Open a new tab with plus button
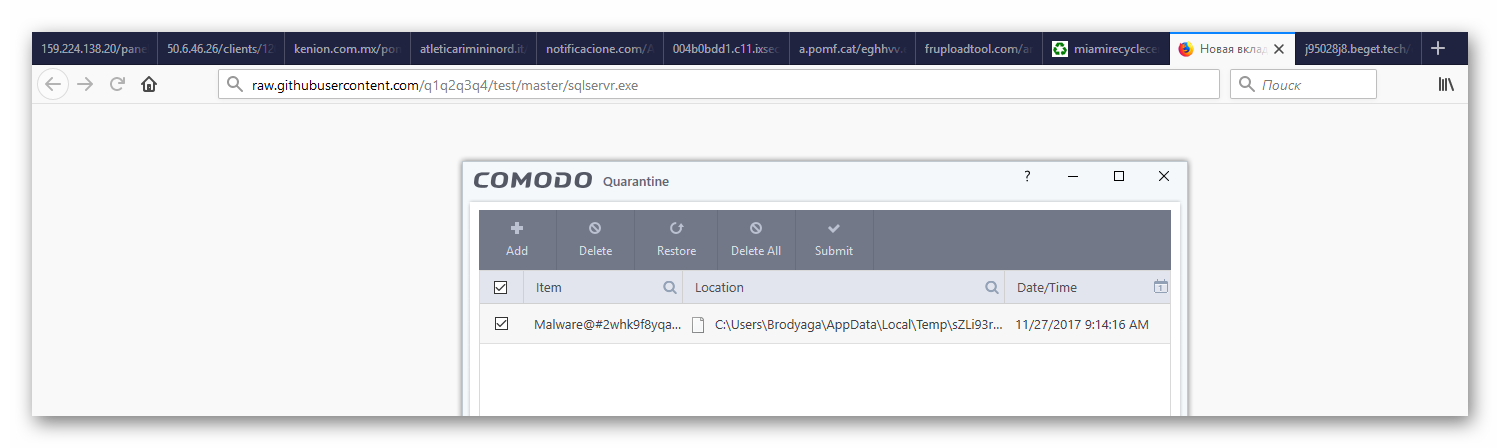The height and width of the screenshot is (448, 1500). [1438, 48]
